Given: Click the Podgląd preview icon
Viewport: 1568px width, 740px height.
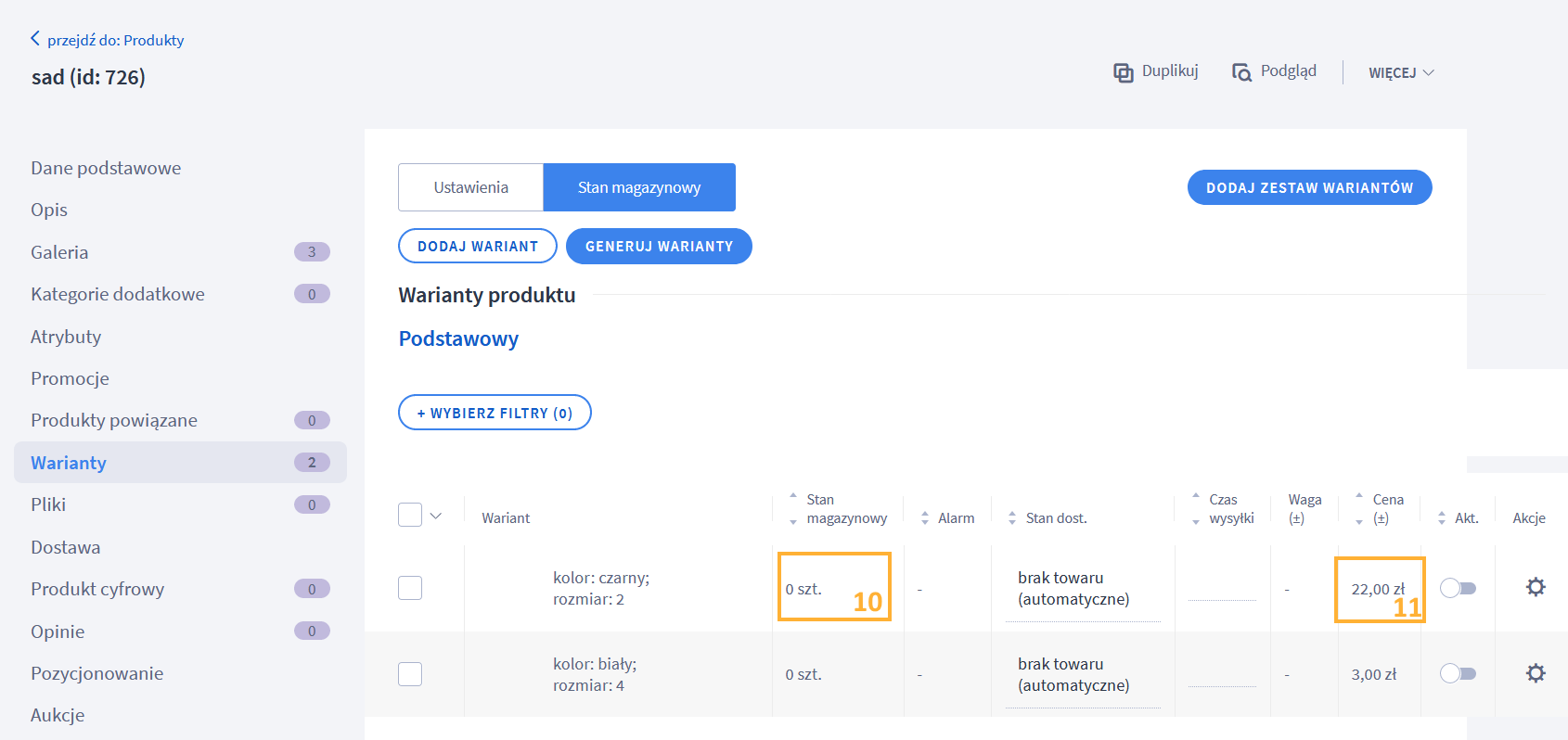Looking at the screenshot, I should point(1241,72).
